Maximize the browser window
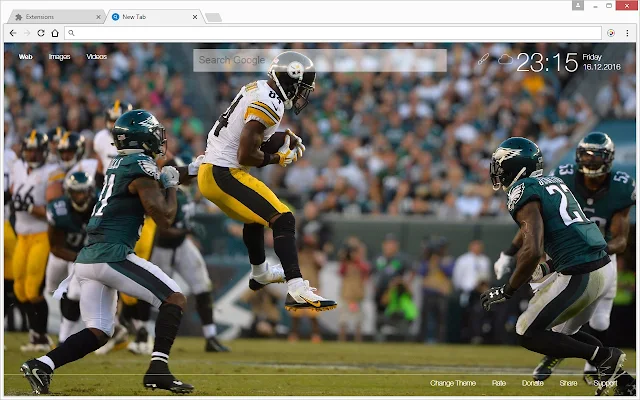Image resolution: width=640 pixels, height=400 pixels. [609, 6]
